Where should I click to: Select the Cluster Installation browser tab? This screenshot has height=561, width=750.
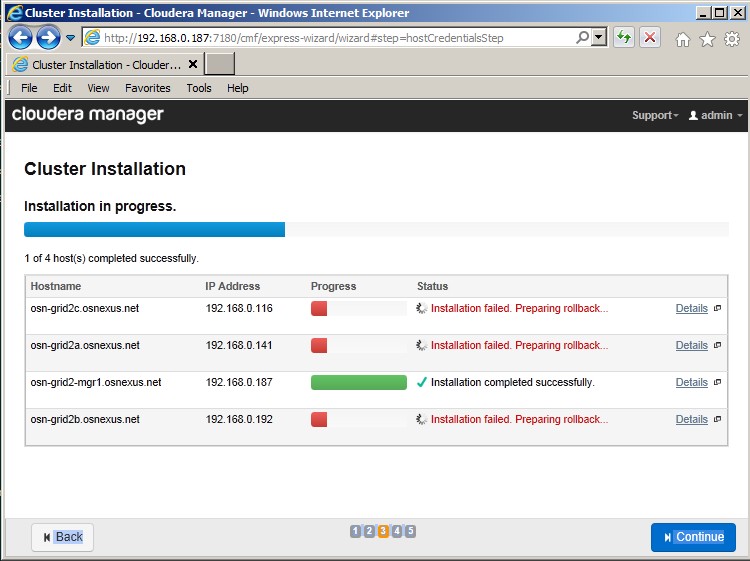(105, 65)
